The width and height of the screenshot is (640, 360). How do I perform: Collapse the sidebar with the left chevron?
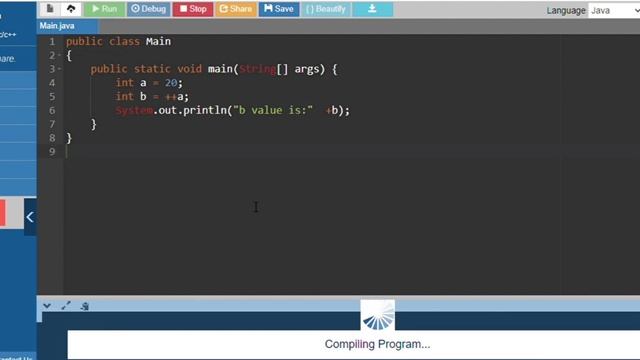(30, 217)
